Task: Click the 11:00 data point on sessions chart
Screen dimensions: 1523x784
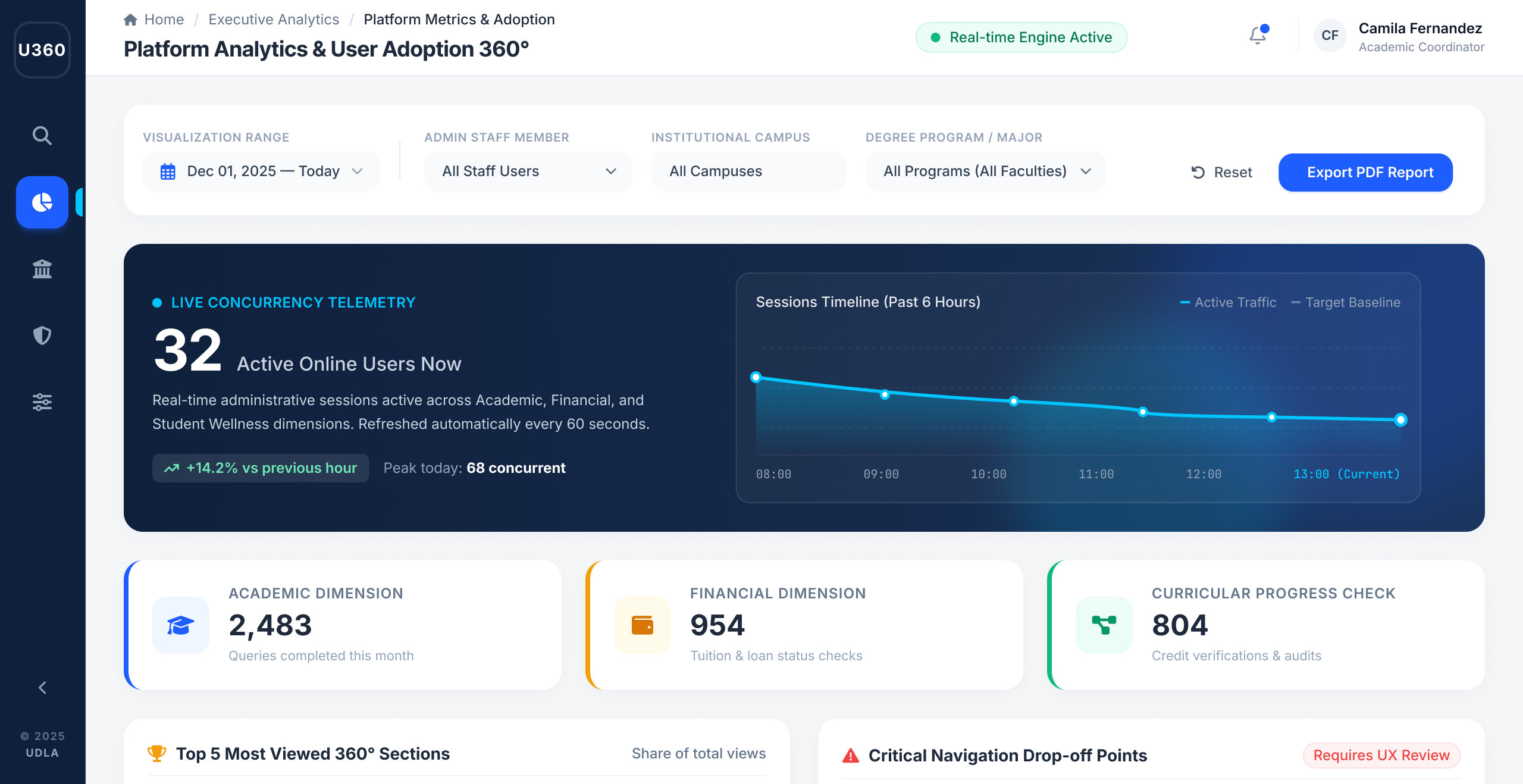Action: click(x=1143, y=412)
